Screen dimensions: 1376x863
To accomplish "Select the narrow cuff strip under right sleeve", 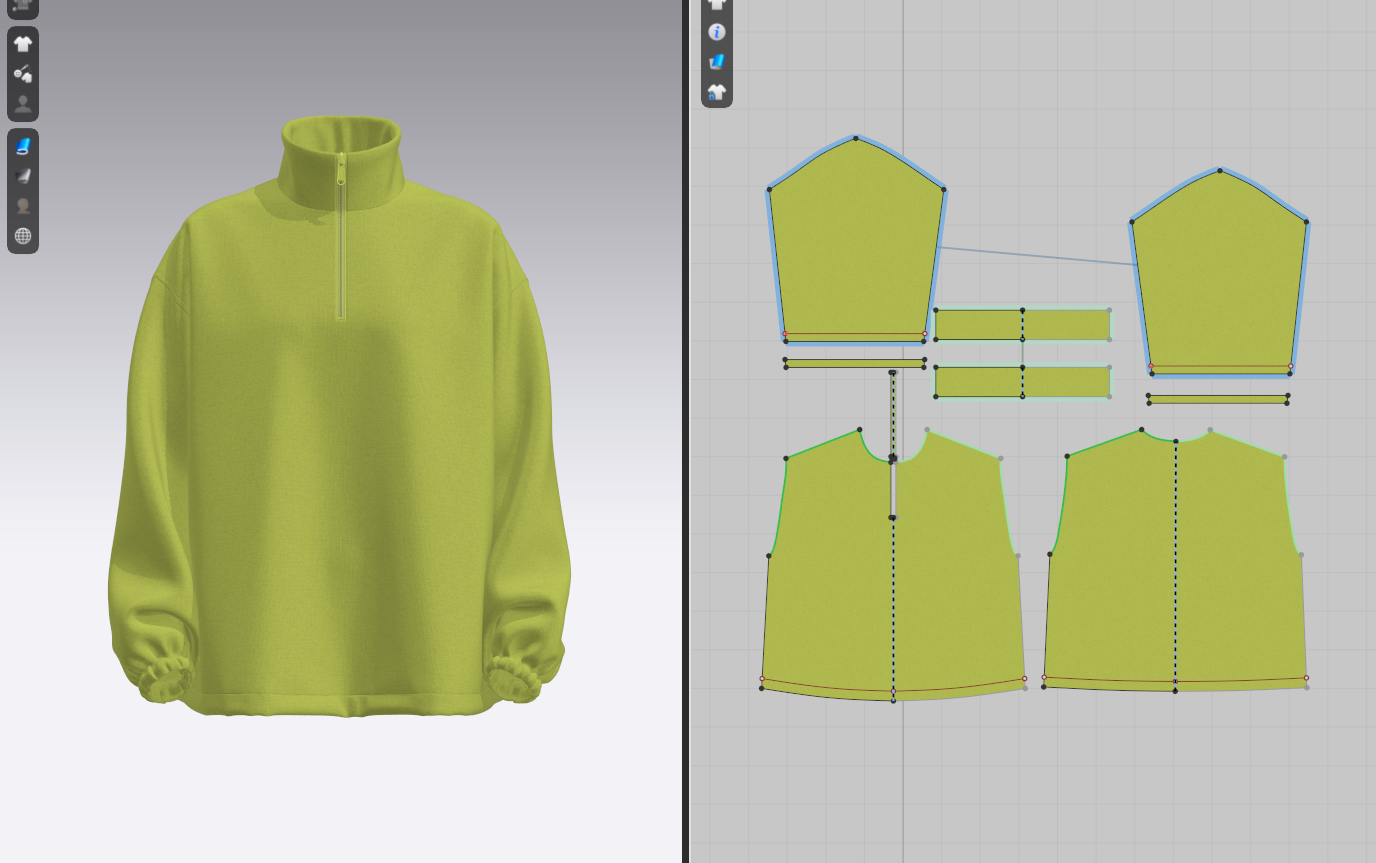I will click(x=1218, y=399).
